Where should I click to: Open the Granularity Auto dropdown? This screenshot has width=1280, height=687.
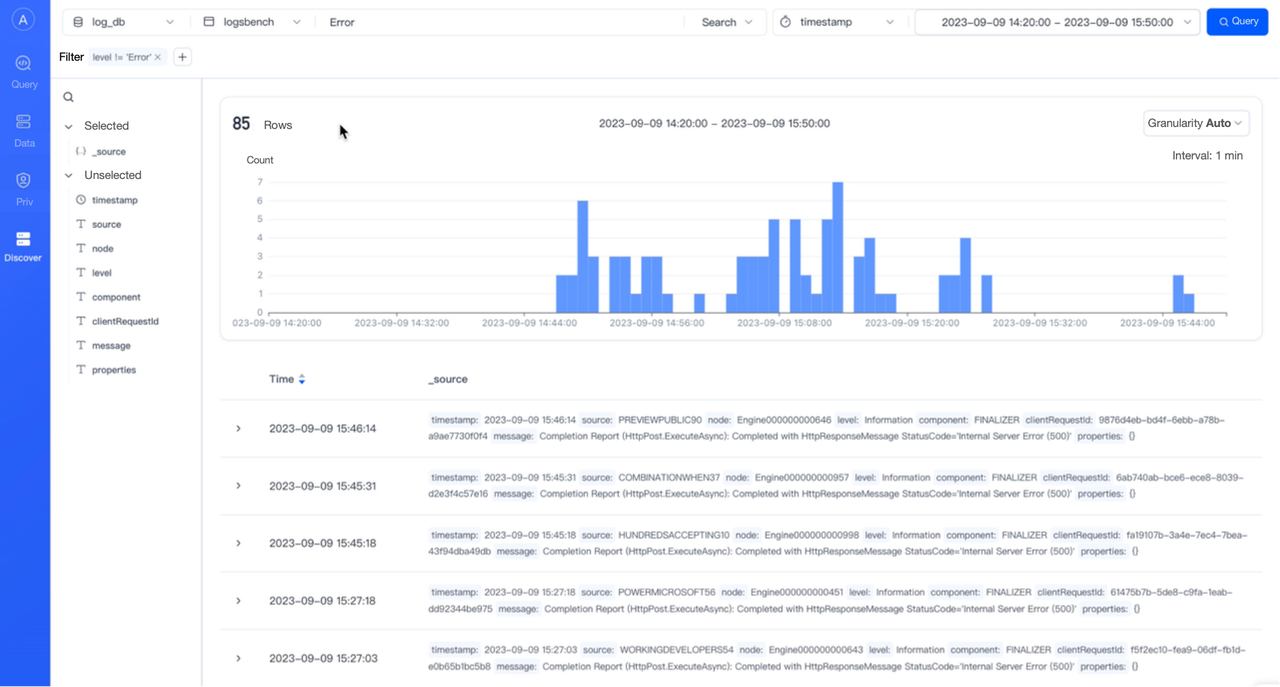[1195, 123]
